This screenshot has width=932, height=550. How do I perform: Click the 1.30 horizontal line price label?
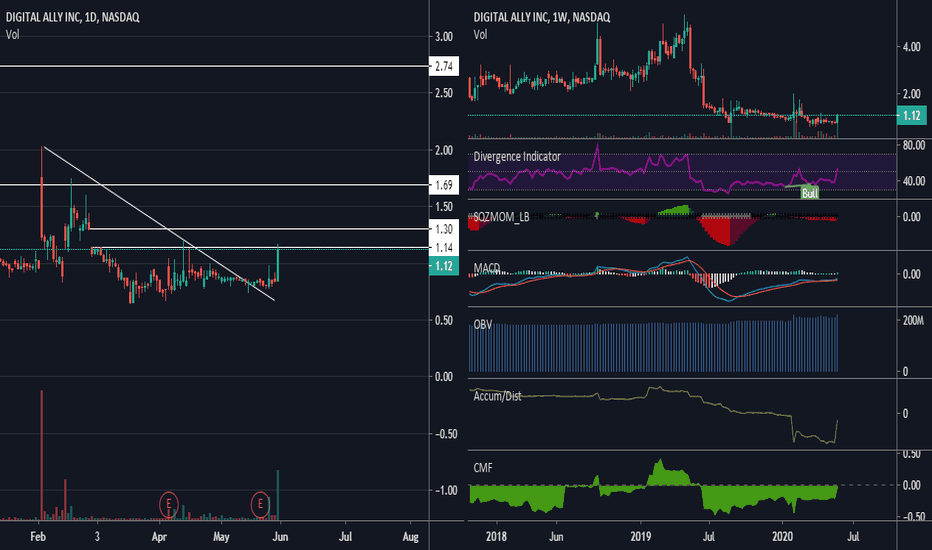(443, 229)
